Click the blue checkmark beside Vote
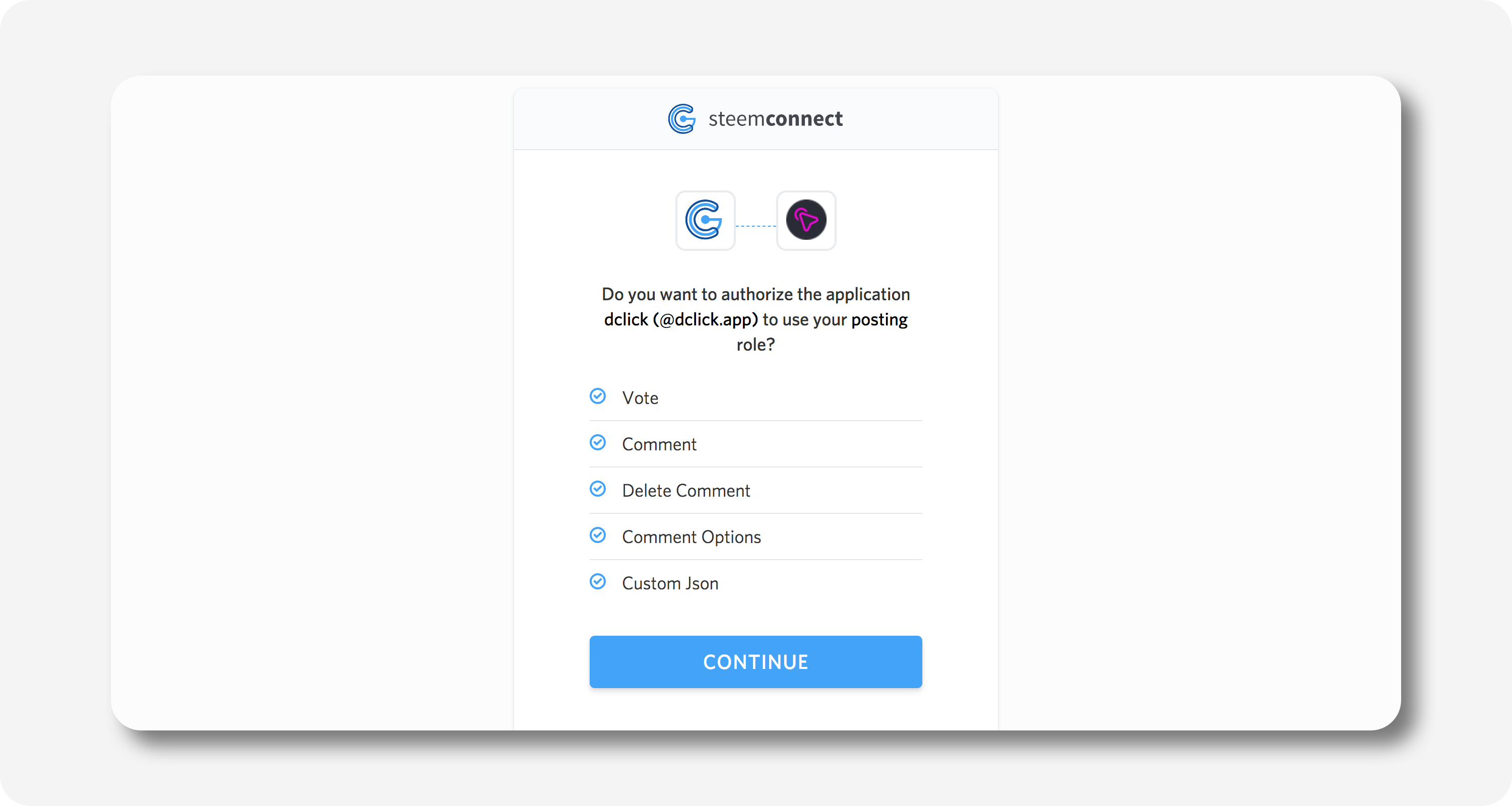1512x806 pixels. (598, 396)
